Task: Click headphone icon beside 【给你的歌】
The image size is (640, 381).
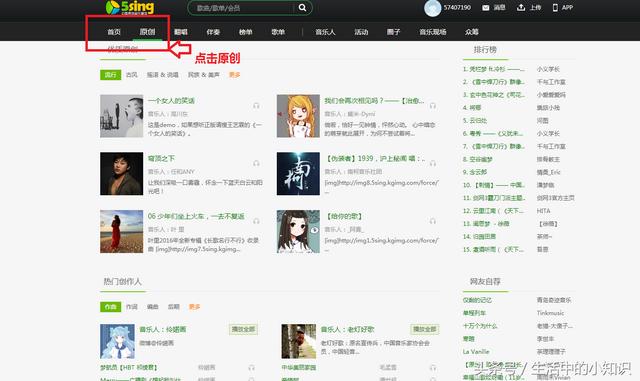Action: [x=433, y=221]
